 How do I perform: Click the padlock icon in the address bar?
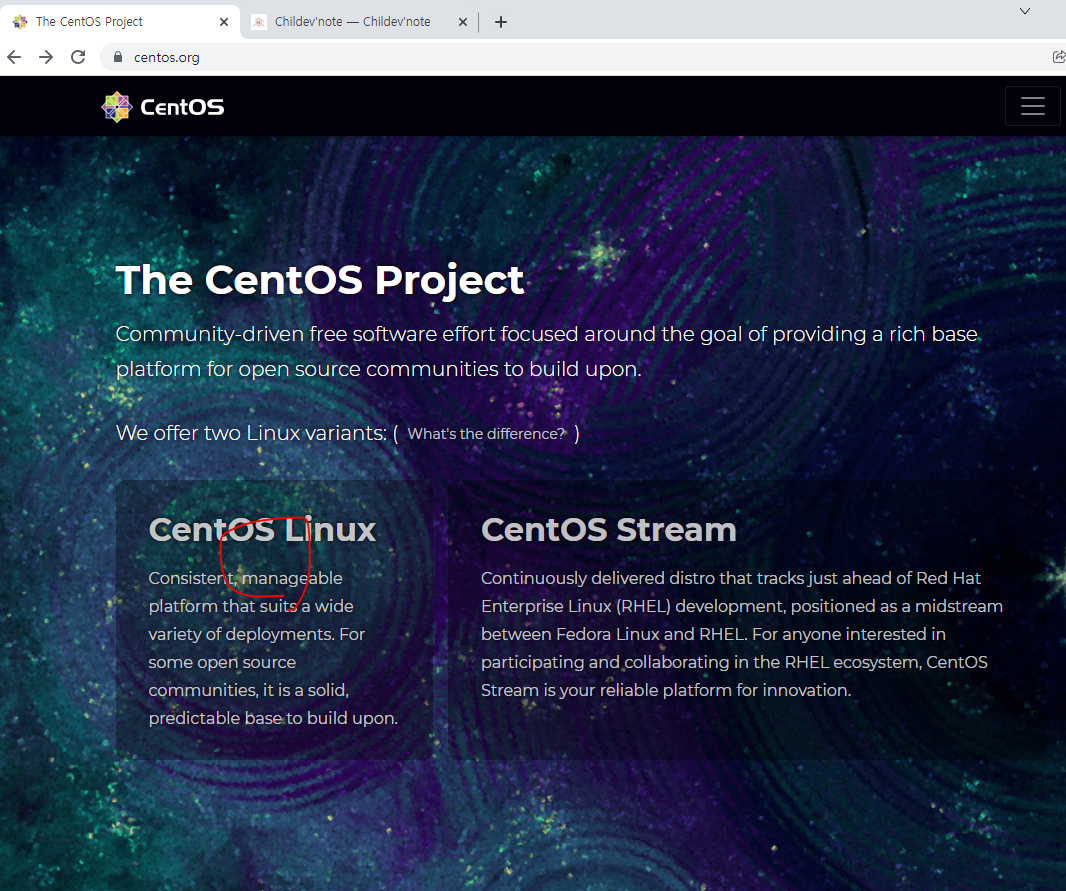[x=117, y=57]
